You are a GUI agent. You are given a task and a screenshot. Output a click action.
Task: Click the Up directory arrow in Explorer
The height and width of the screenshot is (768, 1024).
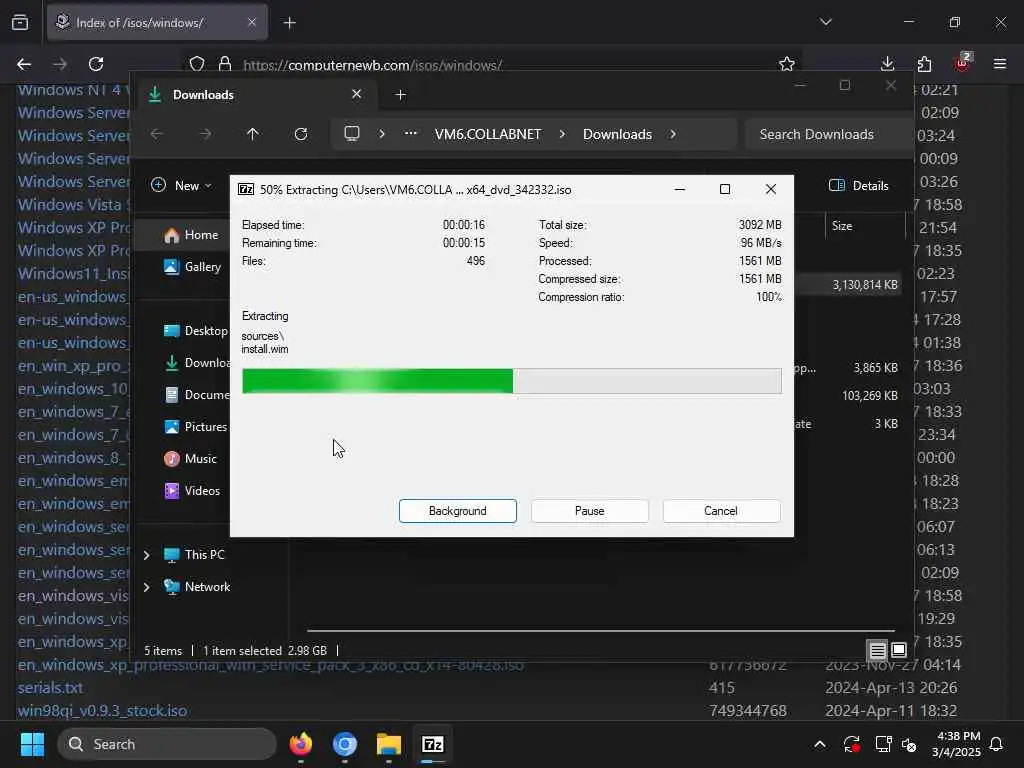point(253,134)
